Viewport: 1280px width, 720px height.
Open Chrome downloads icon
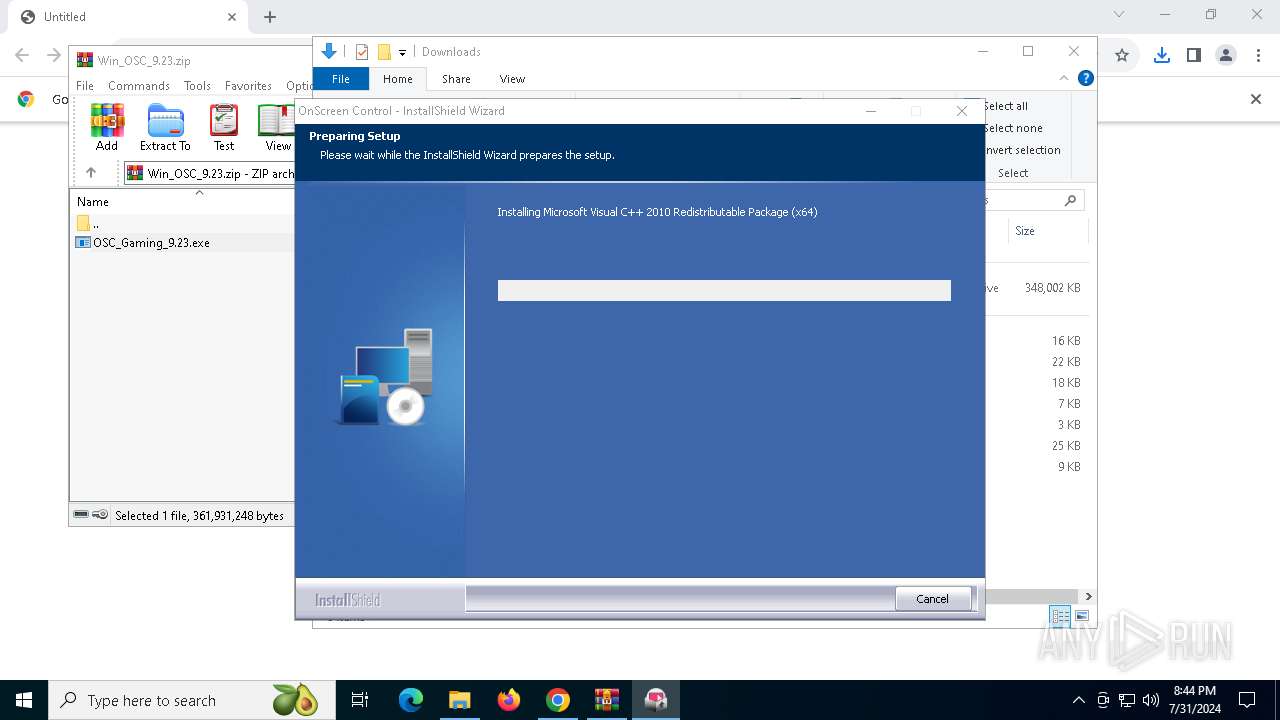click(x=1161, y=56)
